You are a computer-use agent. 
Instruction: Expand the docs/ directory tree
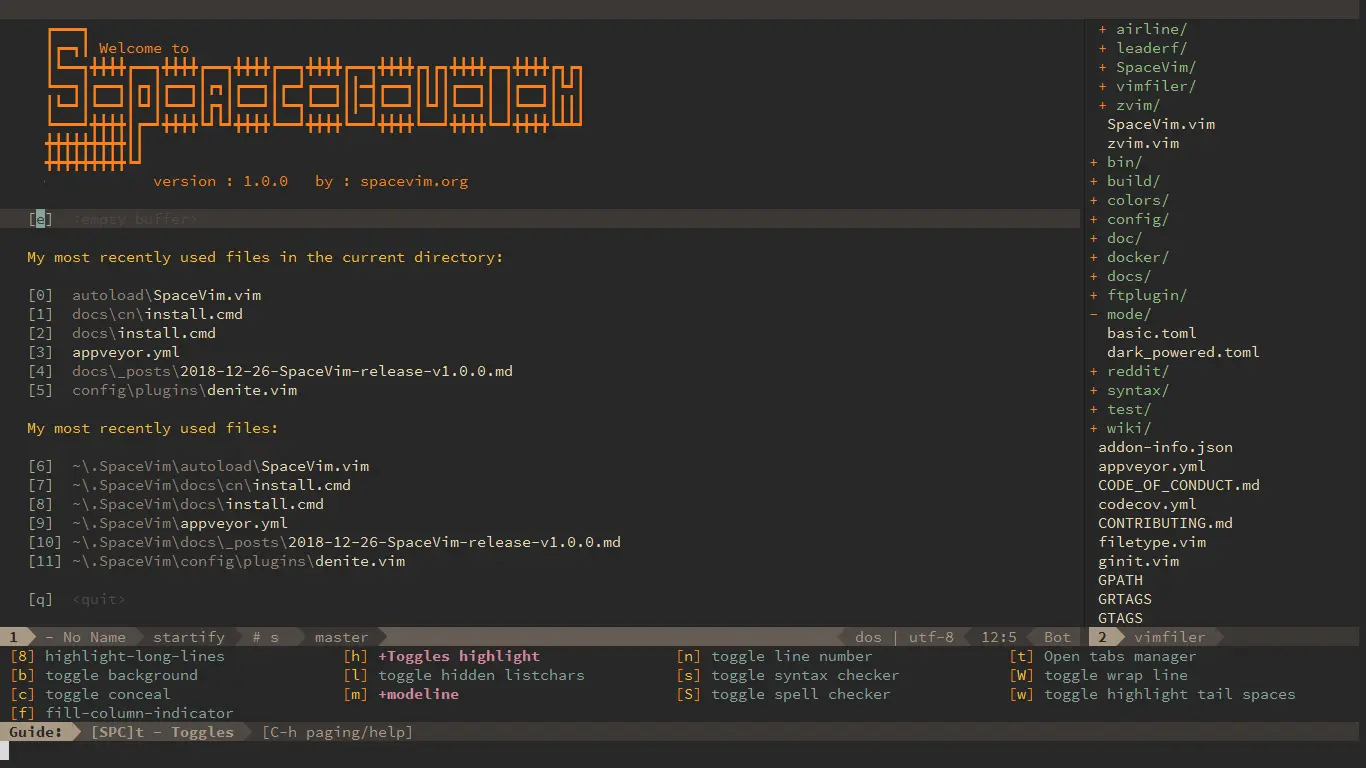click(1129, 276)
